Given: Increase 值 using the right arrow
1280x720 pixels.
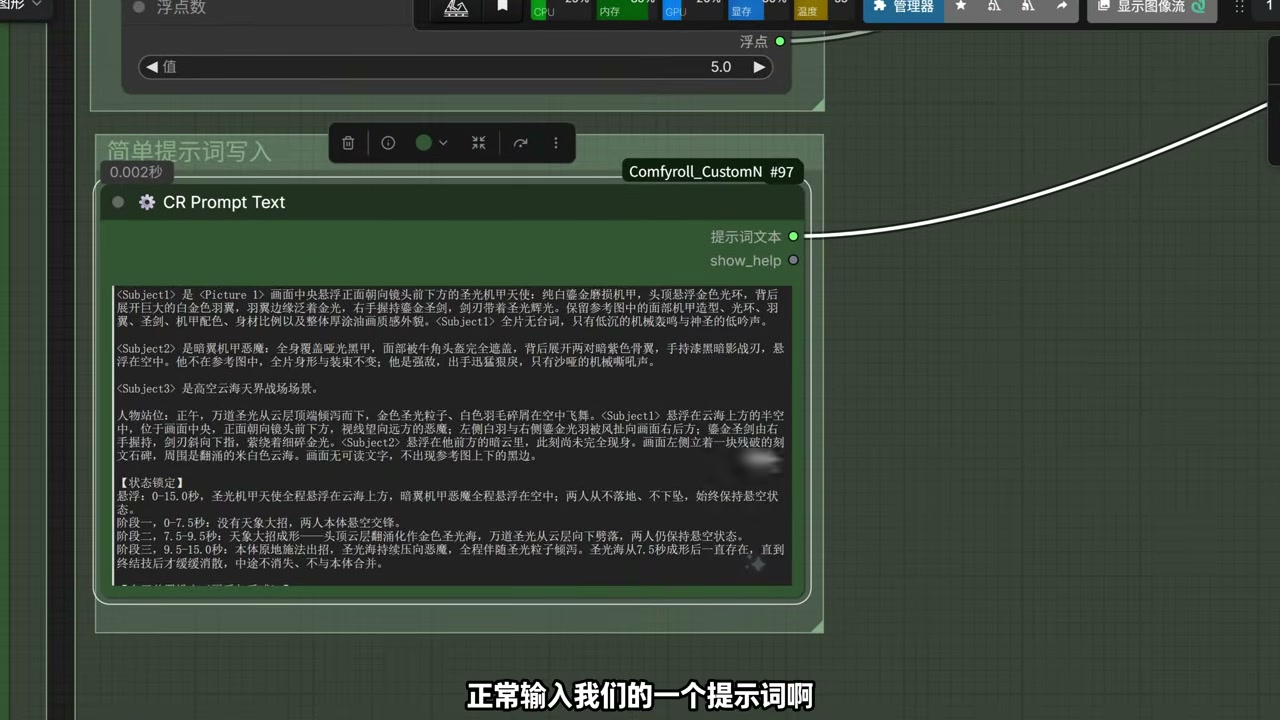Looking at the screenshot, I should 759,67.
